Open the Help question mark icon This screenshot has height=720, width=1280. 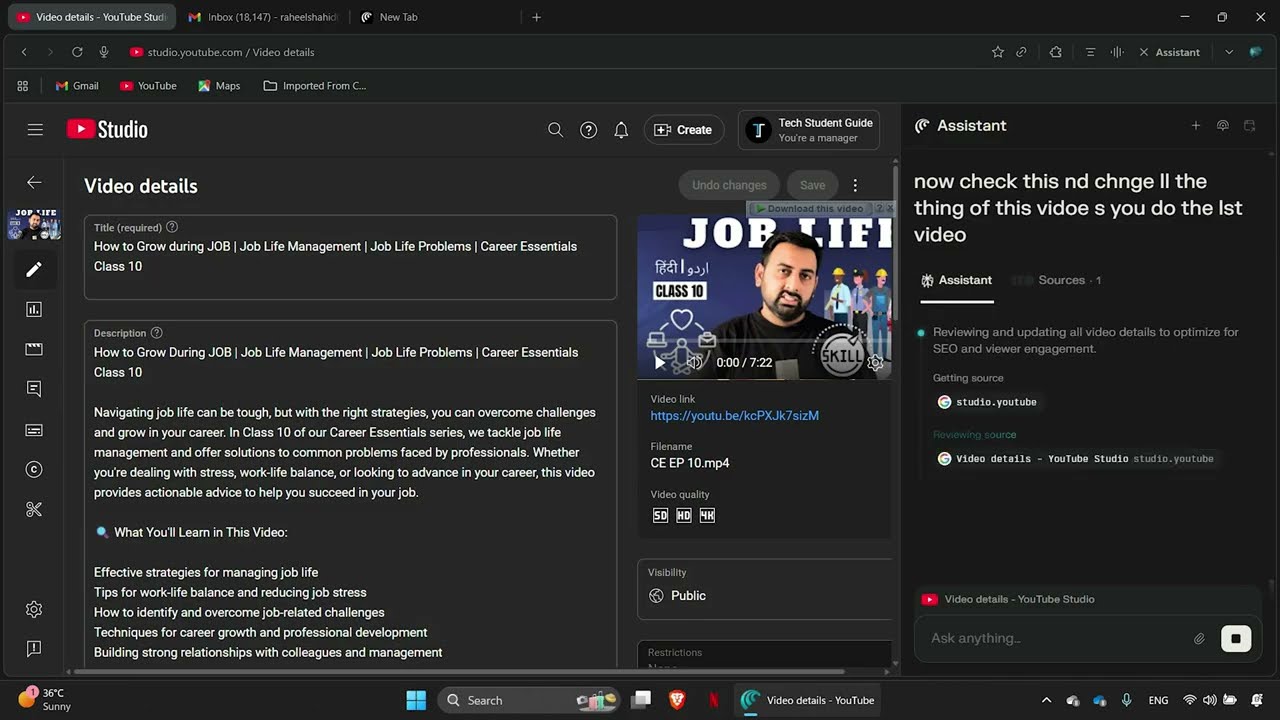(x=589, y=130)
